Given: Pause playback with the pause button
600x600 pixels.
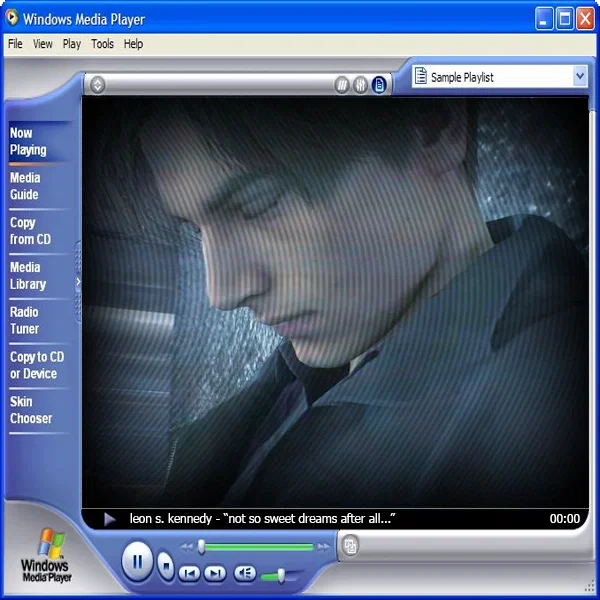Looking at the screenshot, I should (x=137, y=562).
